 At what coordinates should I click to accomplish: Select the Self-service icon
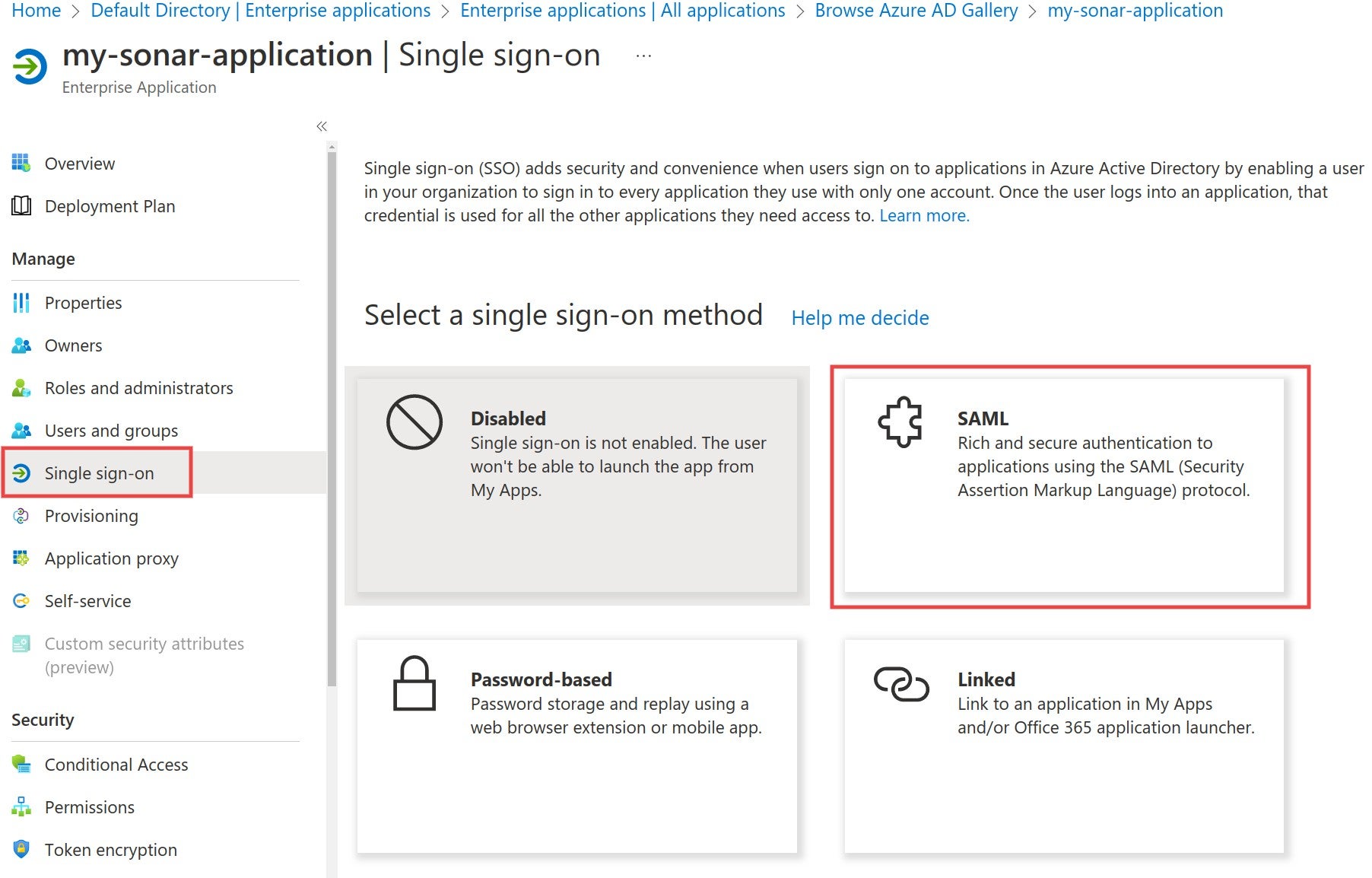click(x=21, y=600)
